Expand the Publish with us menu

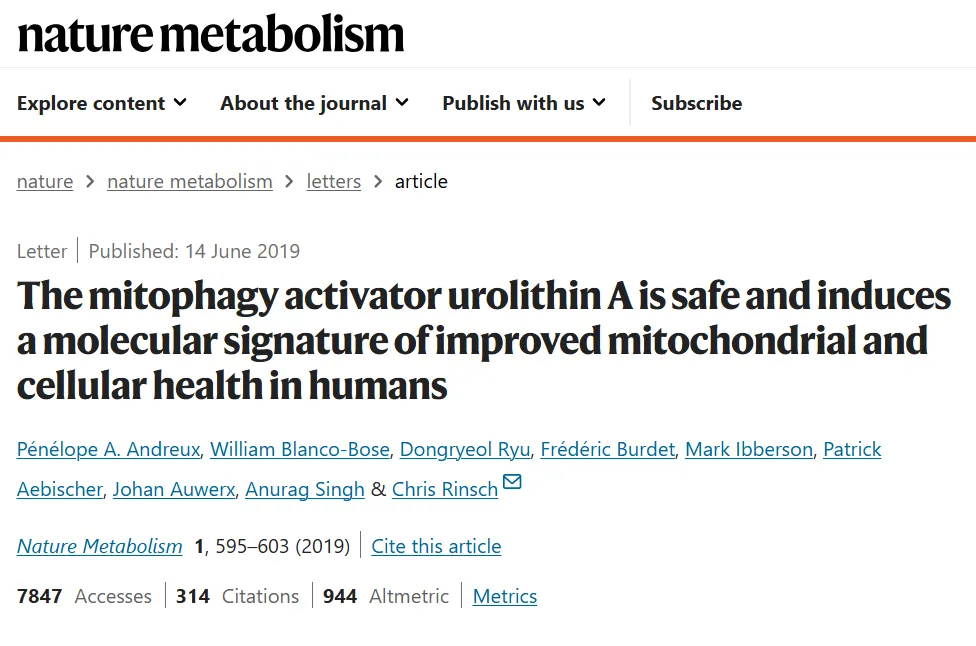coord(524,103)
